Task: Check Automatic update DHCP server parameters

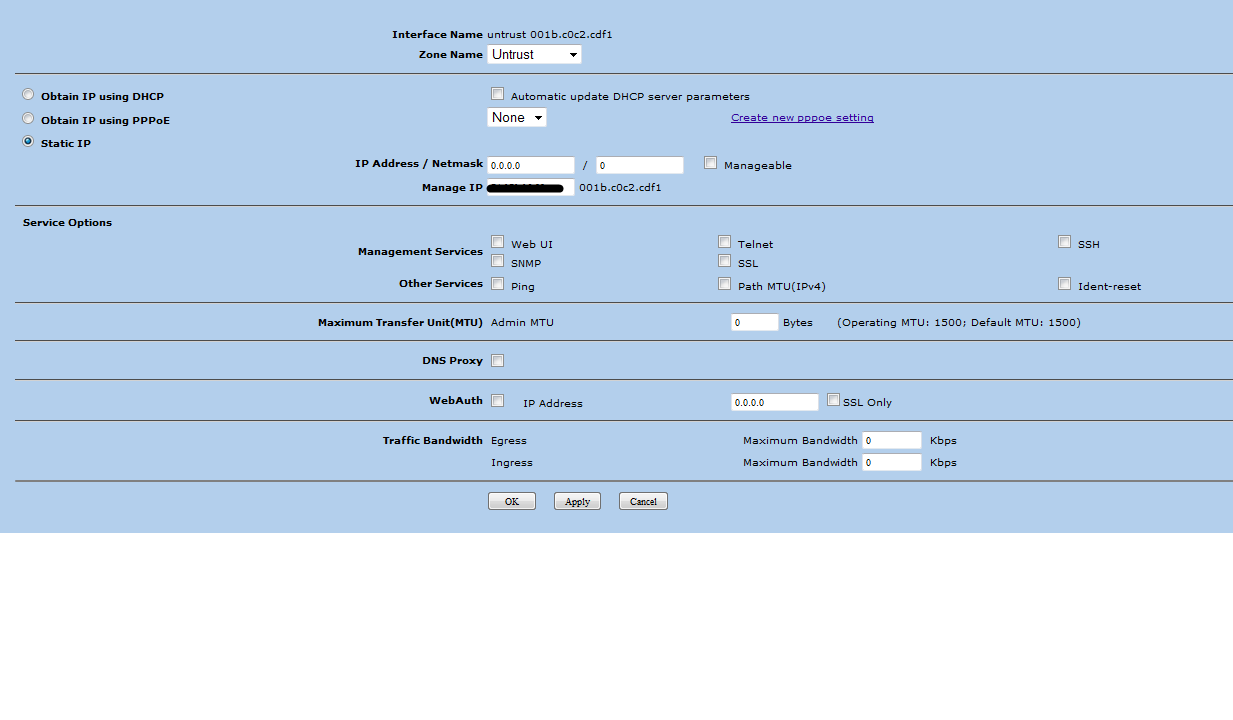Action: [497, 93]
